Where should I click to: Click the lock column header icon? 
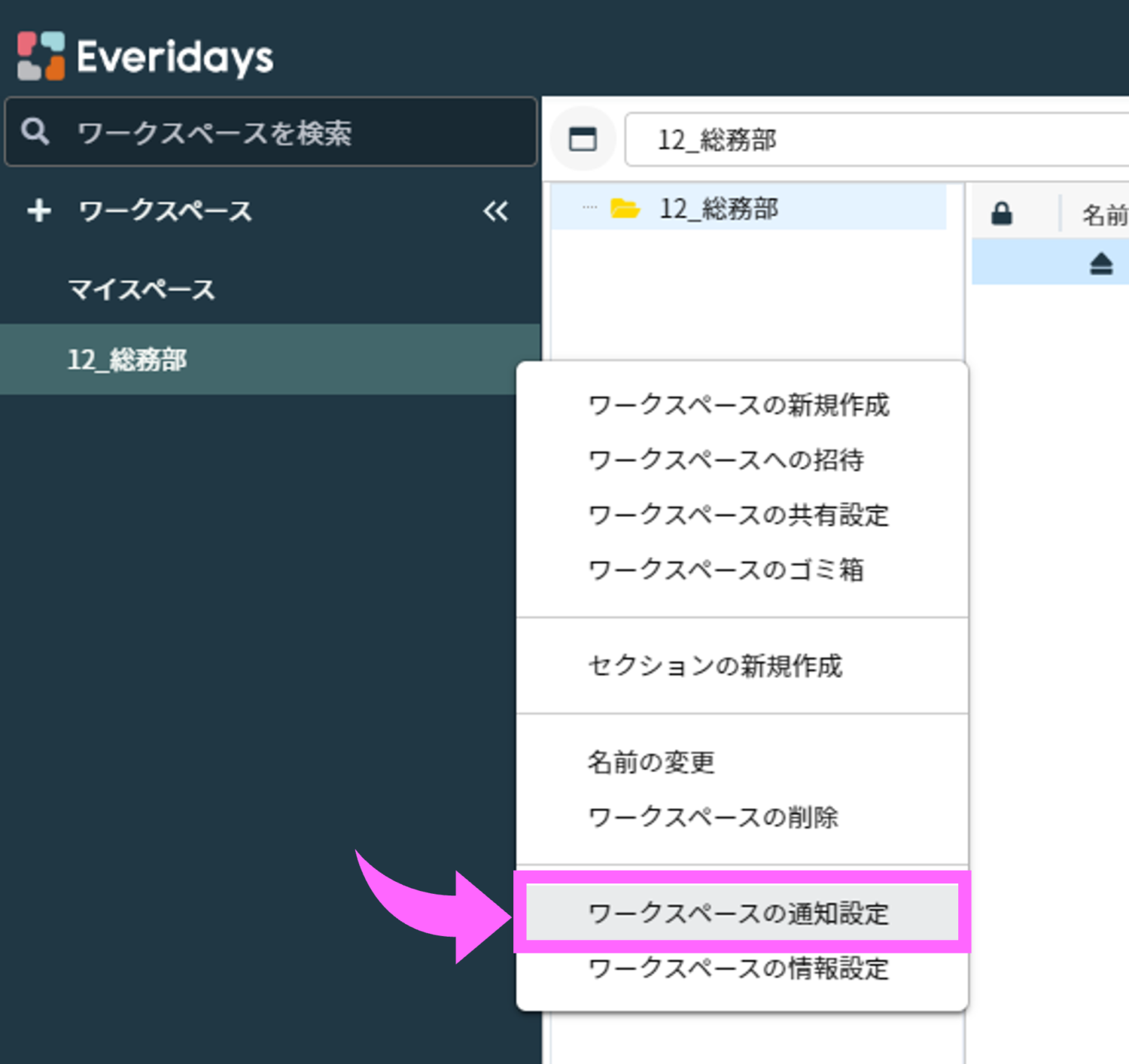(x=1001, y=214)
